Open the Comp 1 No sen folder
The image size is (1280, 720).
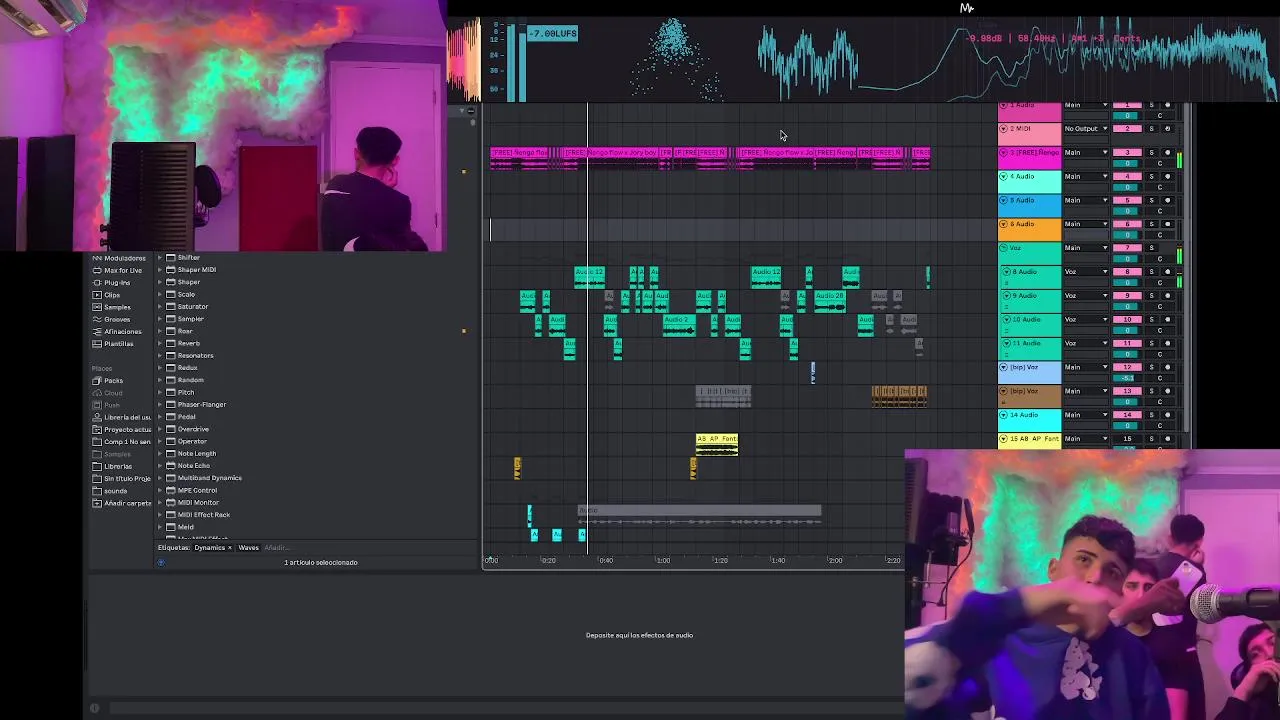[122, 441]
